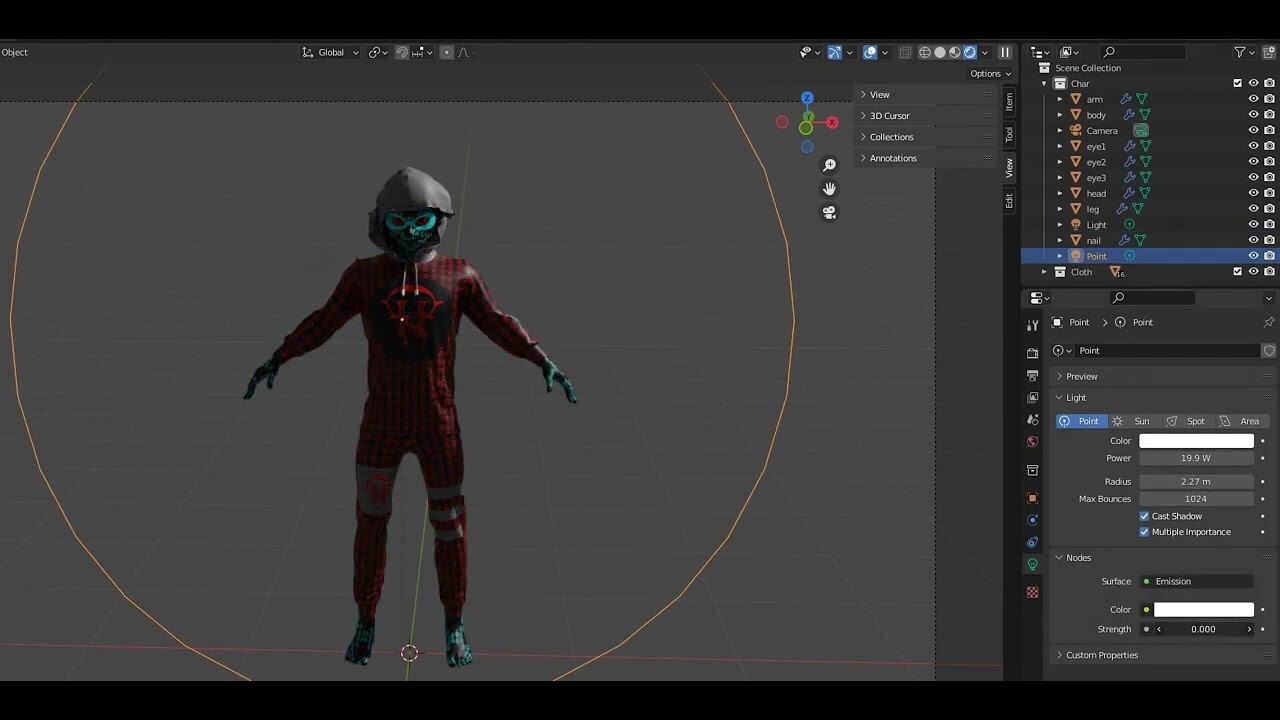This screenshot has width=1280, height=720.
Task: Switch to the Tool sidebar tab
Action: point(1010,133)
